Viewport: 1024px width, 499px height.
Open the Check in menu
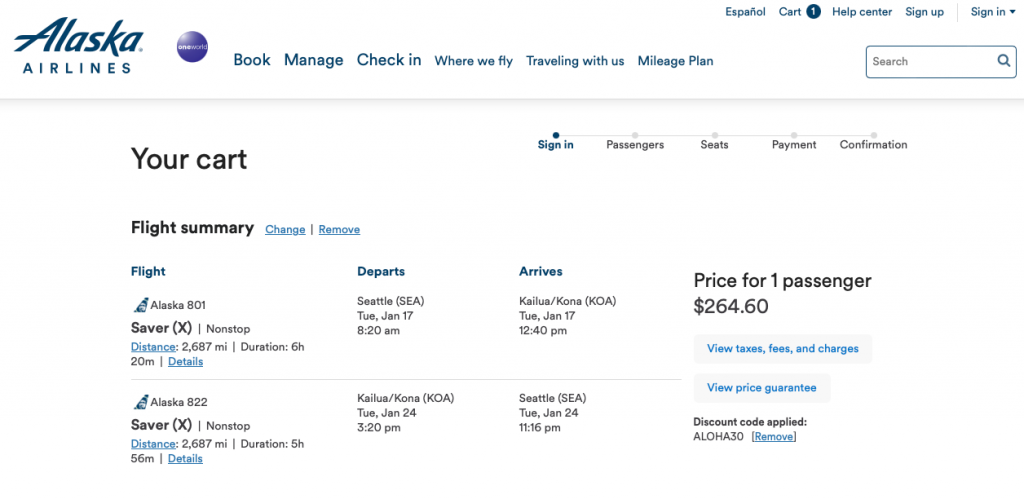[x=389, y=60]
